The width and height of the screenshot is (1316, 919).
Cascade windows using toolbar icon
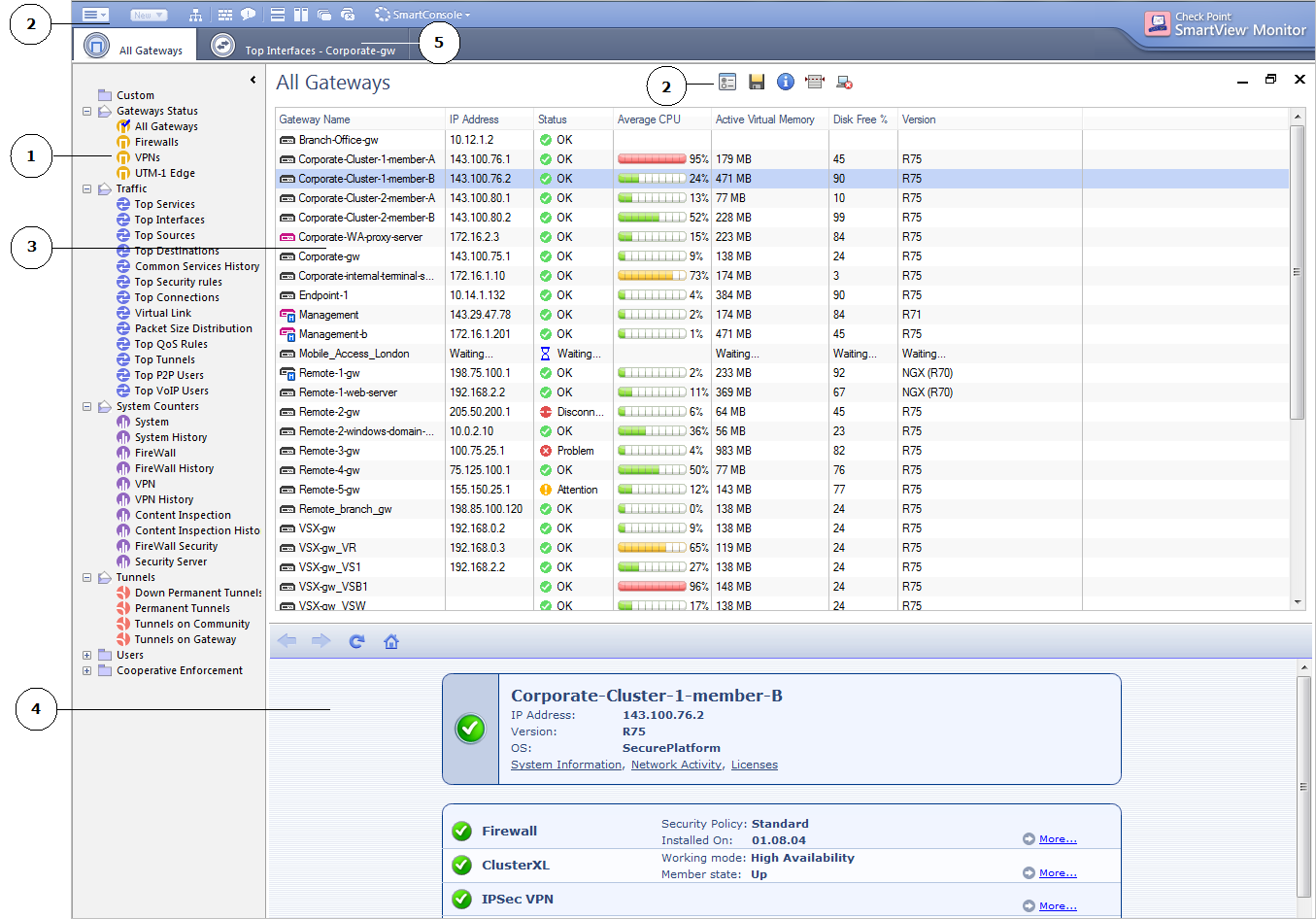point(324,15)
